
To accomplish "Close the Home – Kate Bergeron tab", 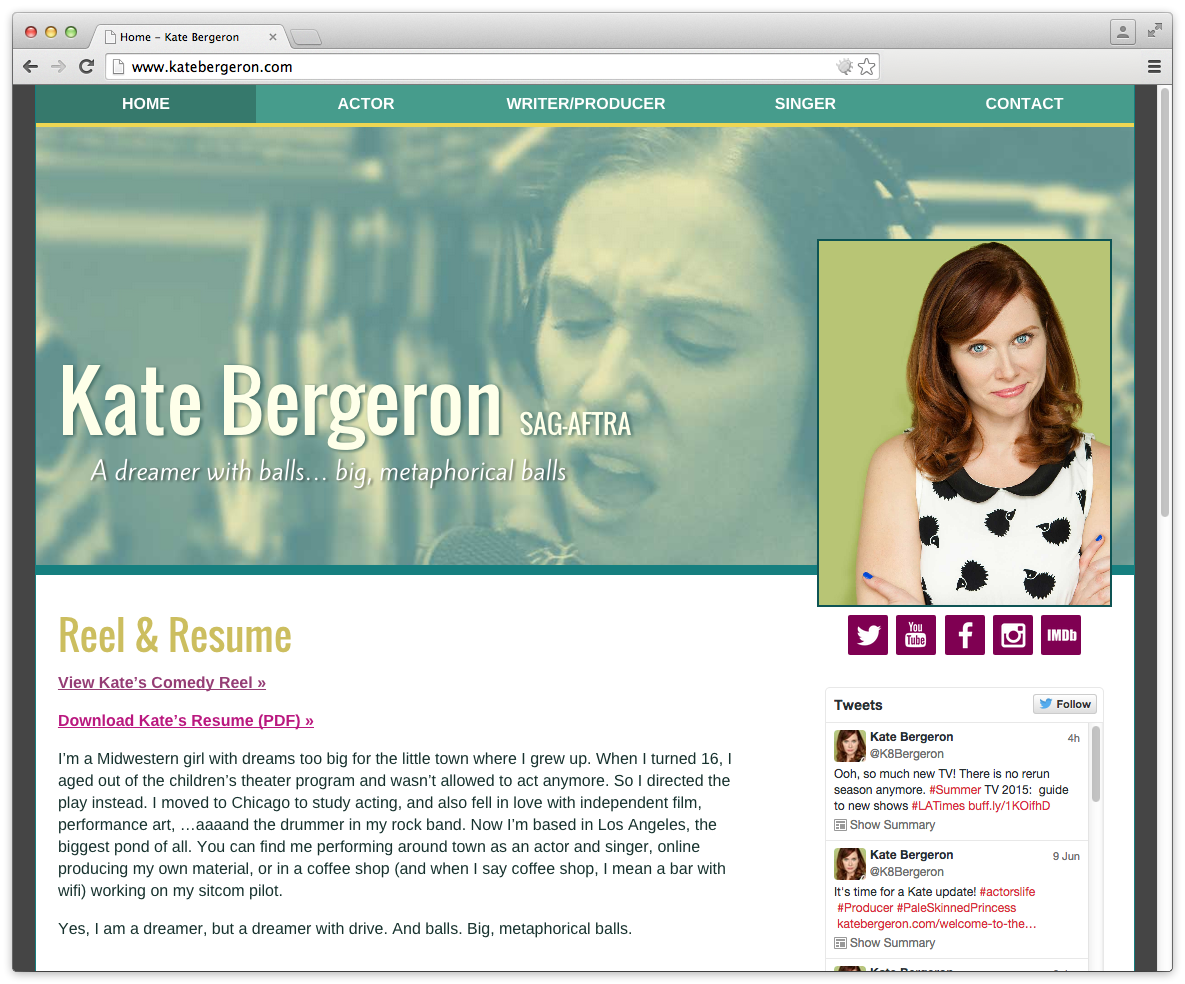I will pyautogui.click(x=273, y=37).
